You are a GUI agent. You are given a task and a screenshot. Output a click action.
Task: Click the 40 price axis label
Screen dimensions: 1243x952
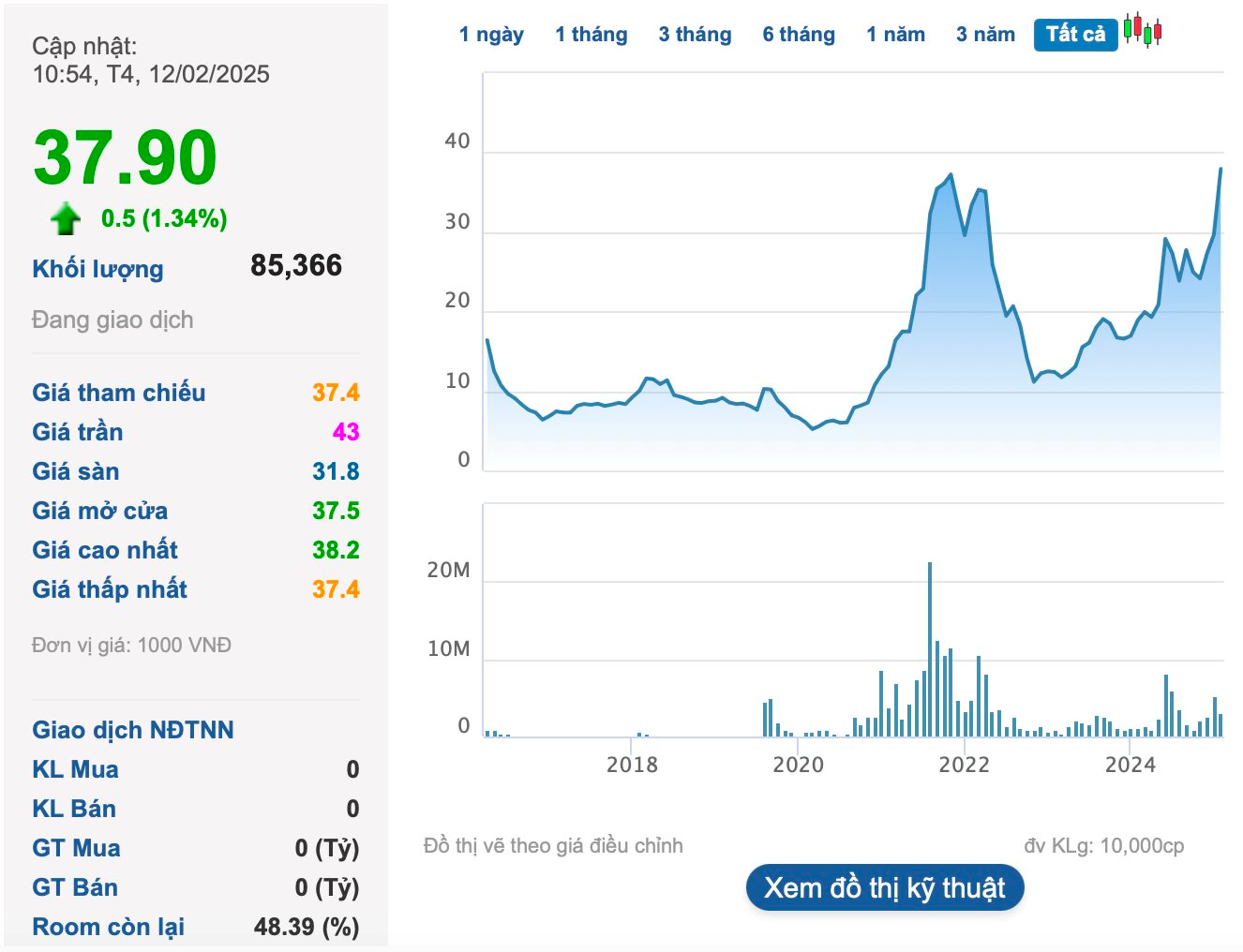pyautogui.click(x=457, y=141)
